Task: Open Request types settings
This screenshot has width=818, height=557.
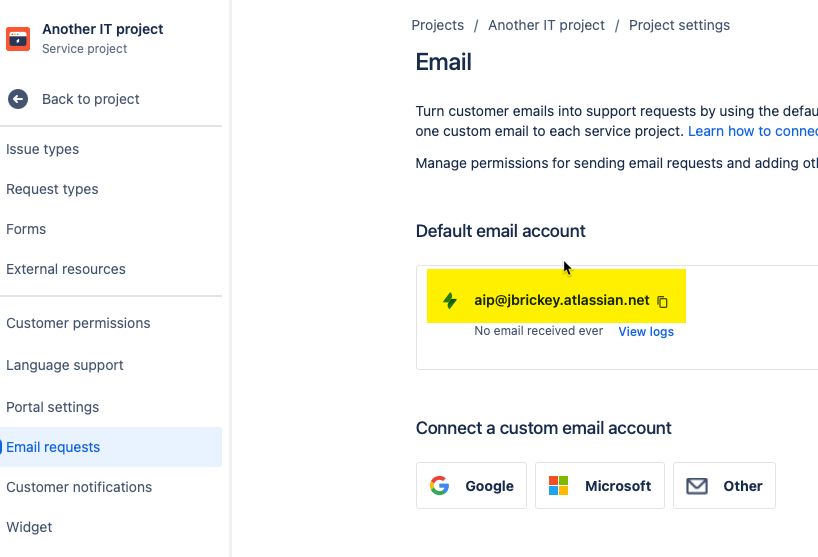Action: pyautogui.click(x=52, y=189)
